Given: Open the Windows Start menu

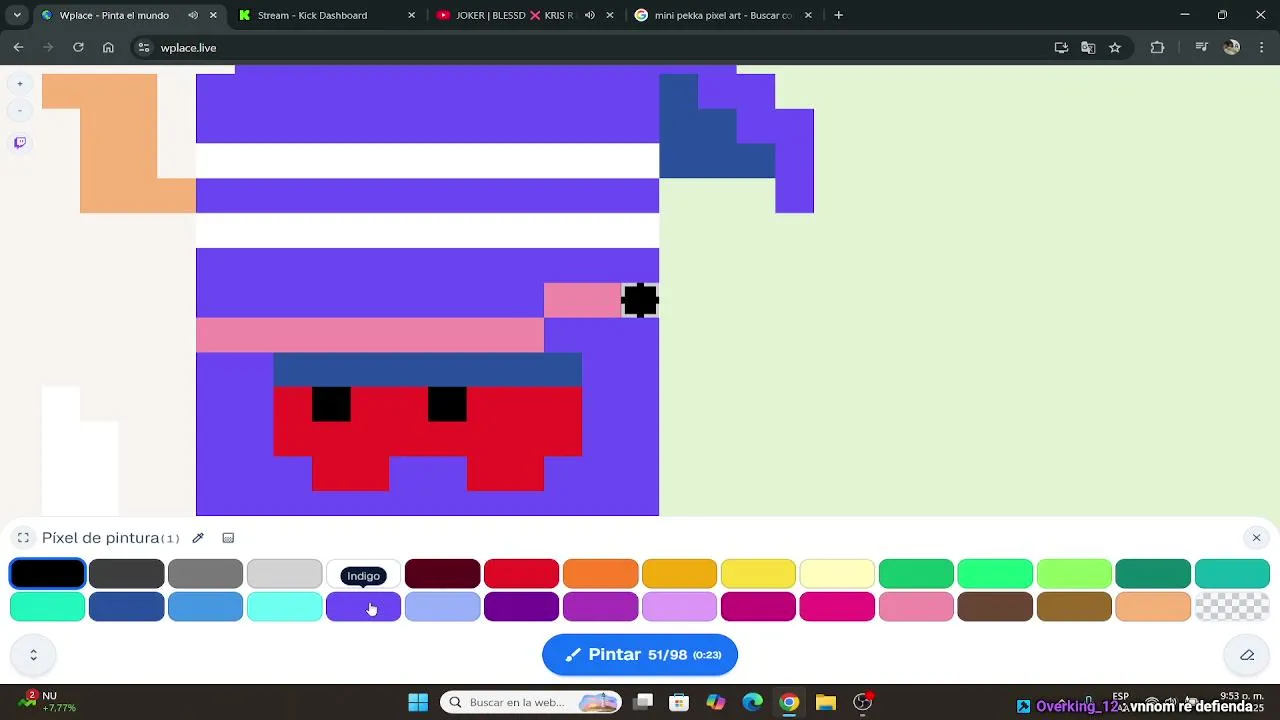Looking at the screenshot, I should (x=418, y=702).
